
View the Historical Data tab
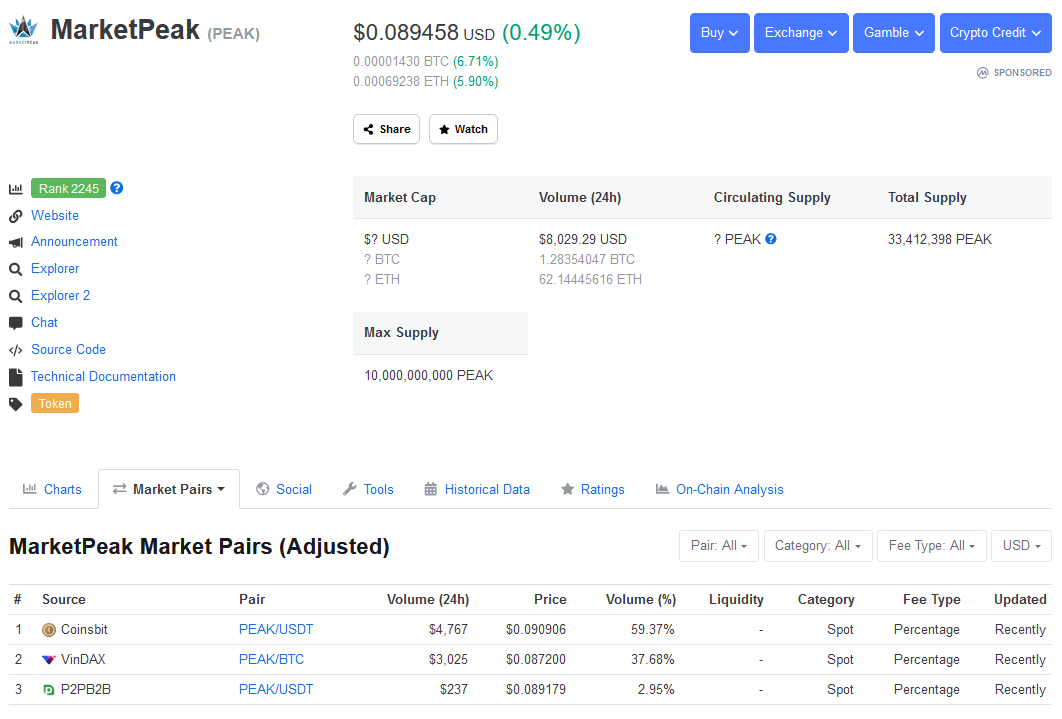click(477, 489)
